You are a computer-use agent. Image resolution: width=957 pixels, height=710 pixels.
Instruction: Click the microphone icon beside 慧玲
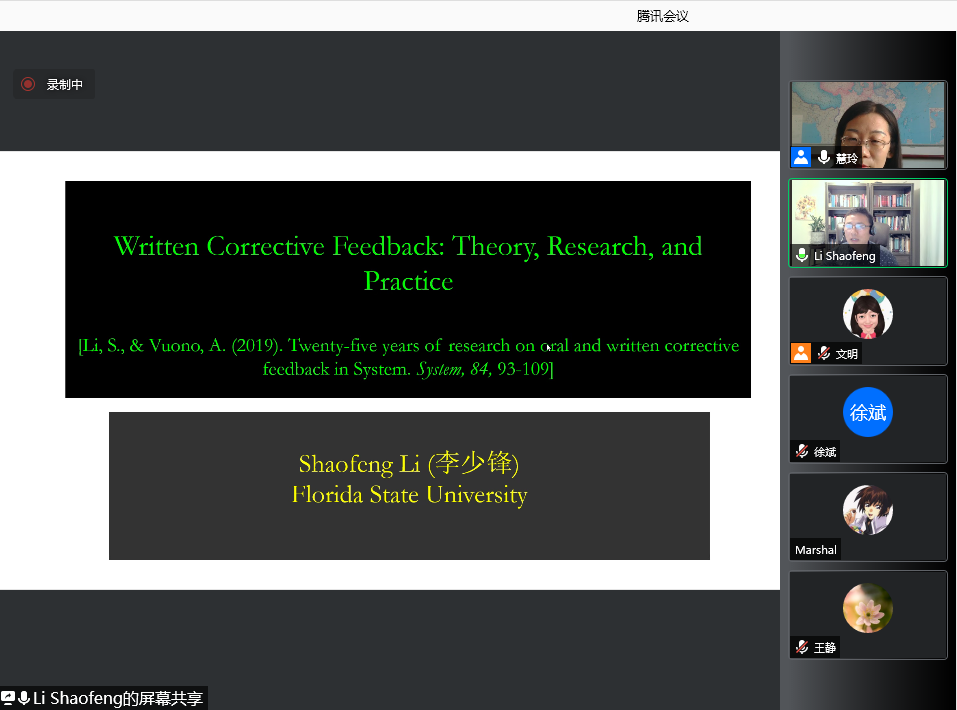coord(823,158)
